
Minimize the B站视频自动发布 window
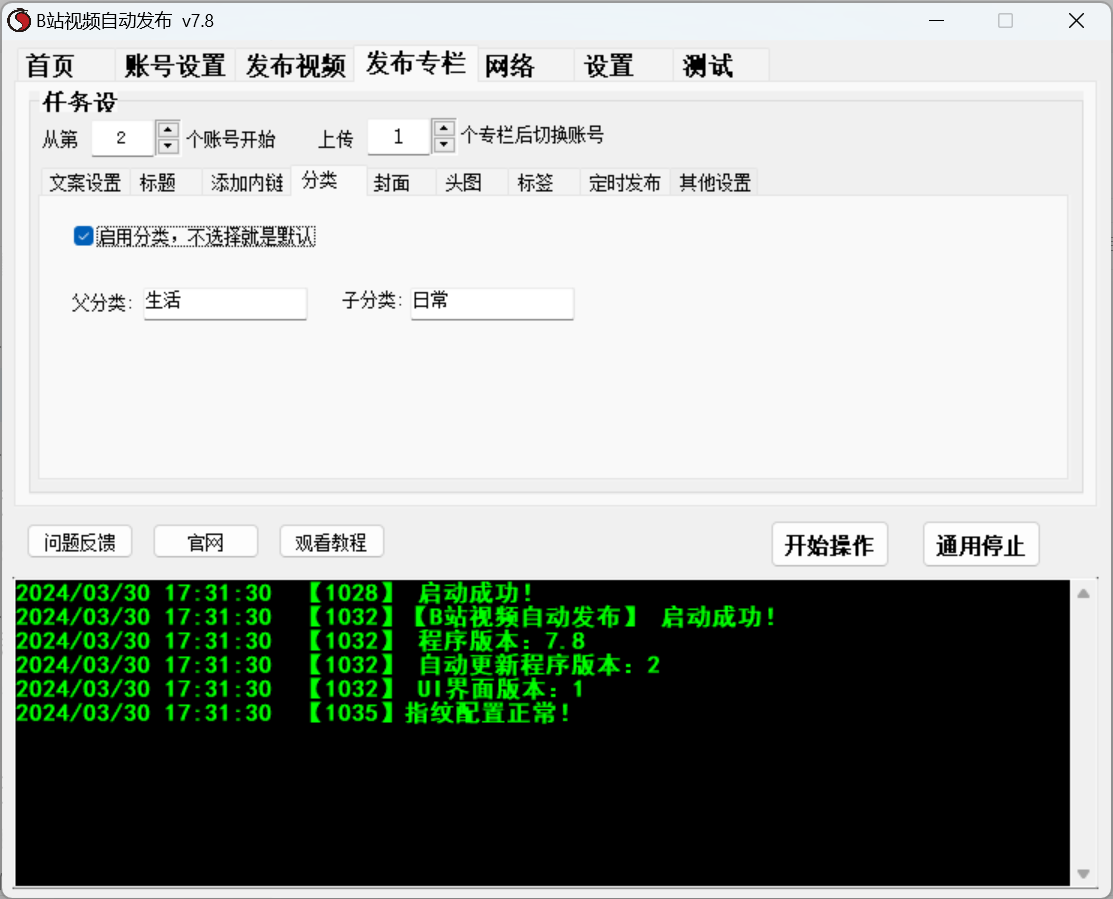[x=937, y=21]
